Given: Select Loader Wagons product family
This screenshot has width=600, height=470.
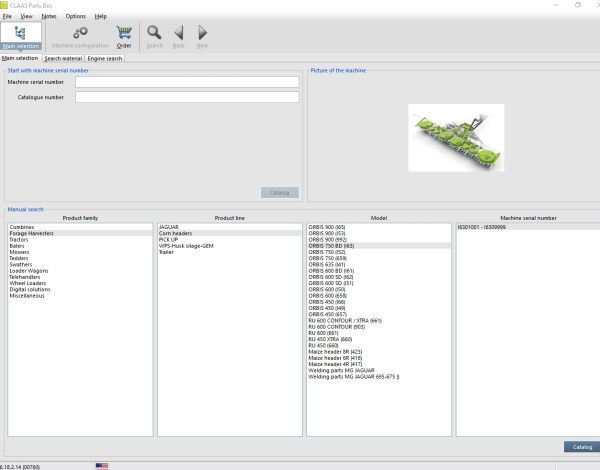Looking at the screenshot, I should click(x=80, y=271).
